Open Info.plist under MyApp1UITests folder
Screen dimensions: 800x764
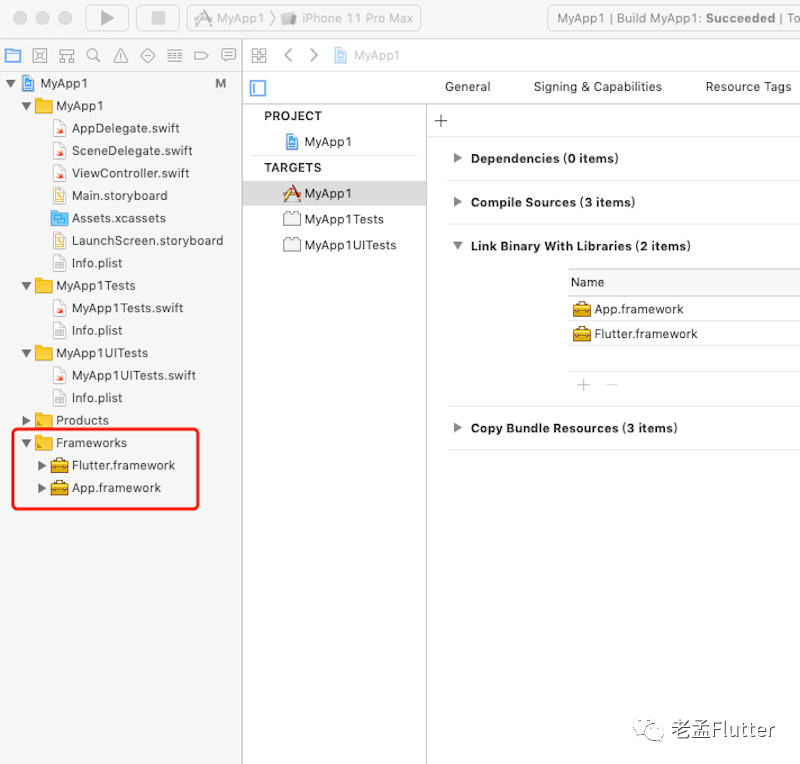pos(88,398)
